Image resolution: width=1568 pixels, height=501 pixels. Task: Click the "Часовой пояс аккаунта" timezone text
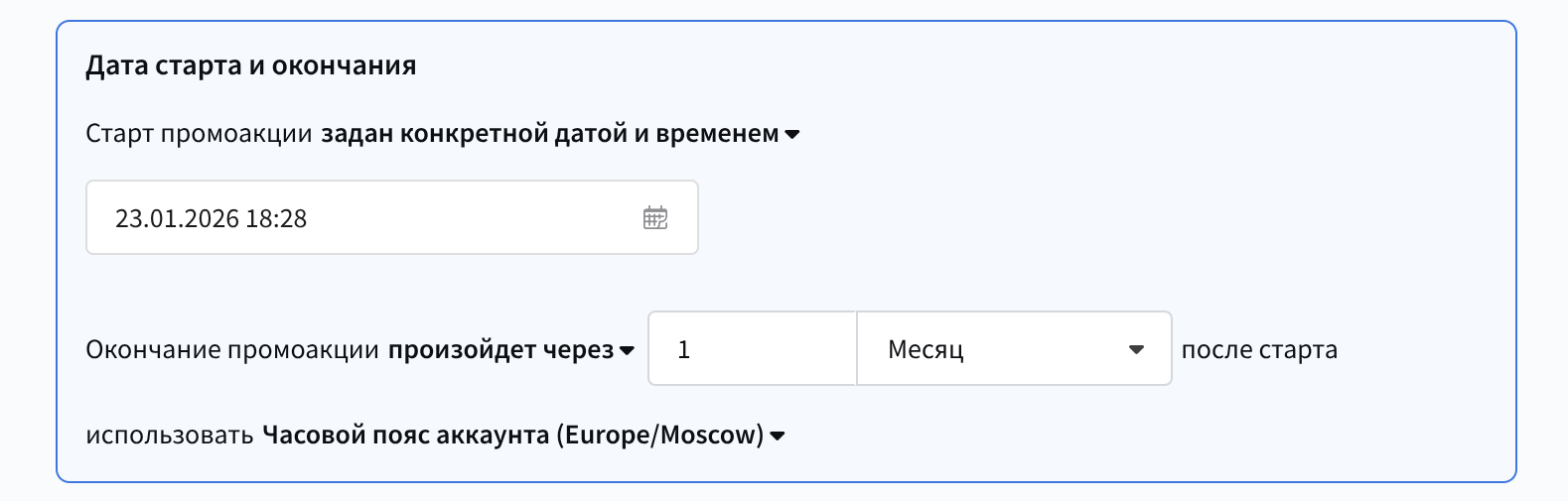(x=405, y=435)
